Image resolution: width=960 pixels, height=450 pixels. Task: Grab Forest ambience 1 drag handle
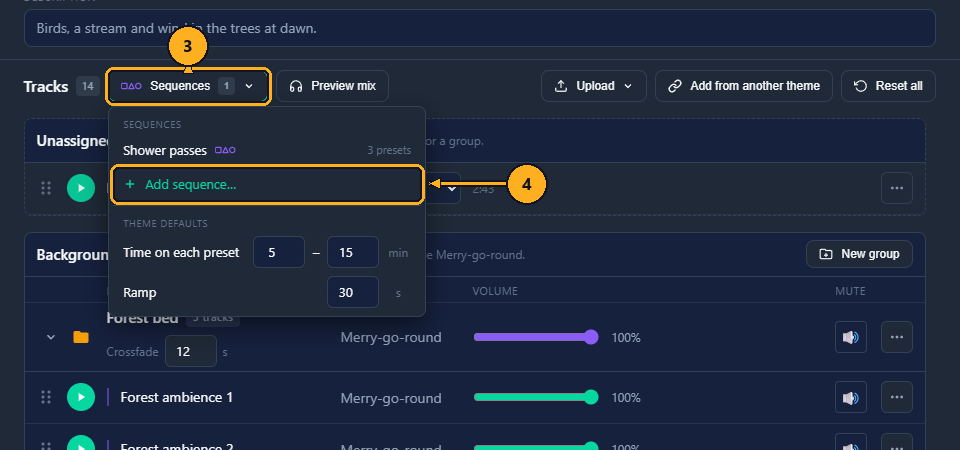(x=46, y=397)
